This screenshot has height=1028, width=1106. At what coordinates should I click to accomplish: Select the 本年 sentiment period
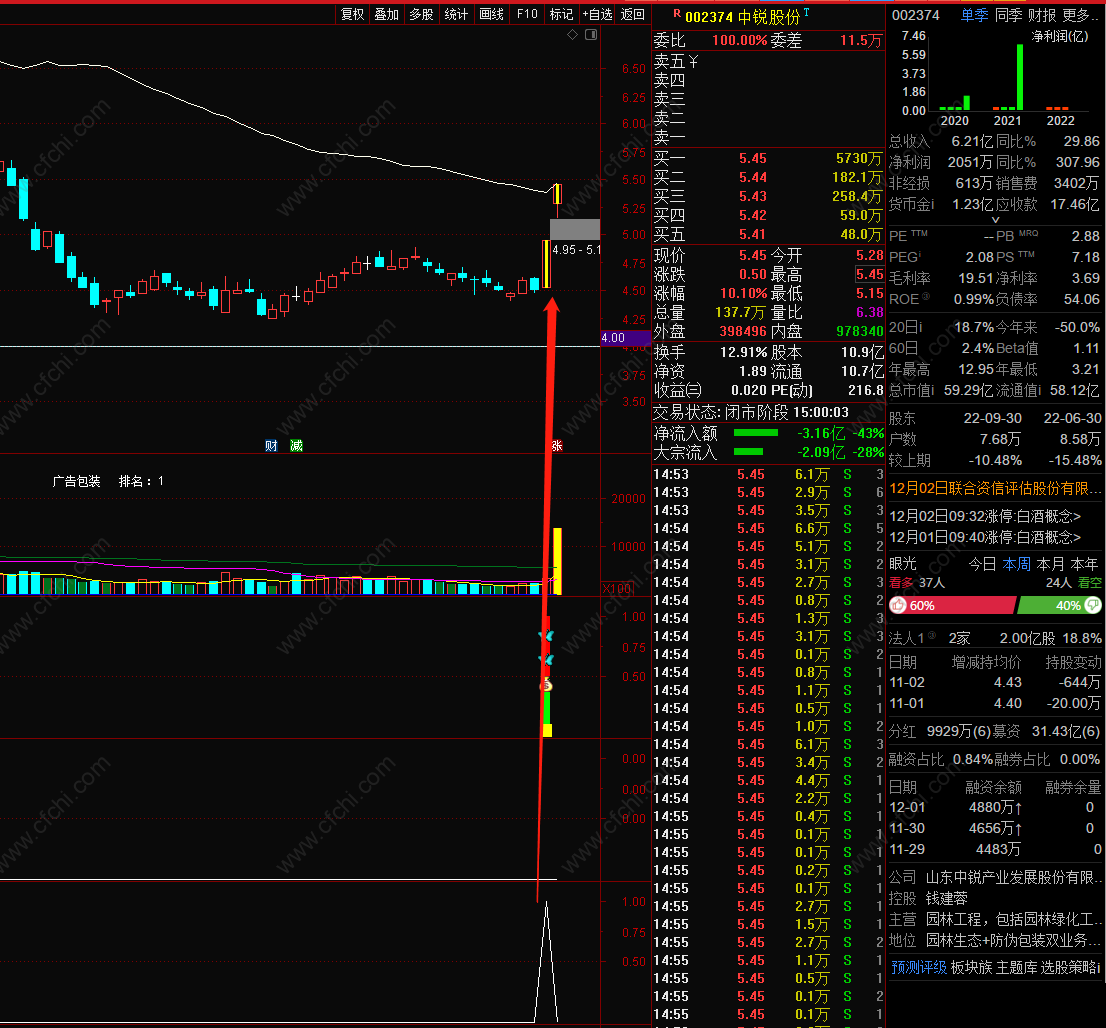pos(1084,564)
